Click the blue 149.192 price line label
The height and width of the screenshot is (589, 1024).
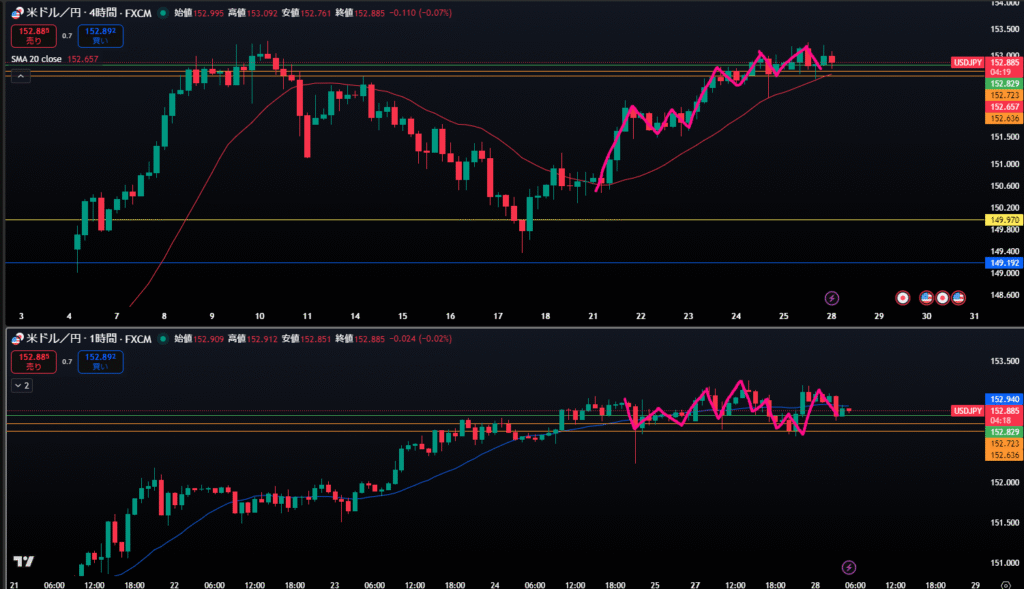pyautogui.click(x=1002, y=264)
